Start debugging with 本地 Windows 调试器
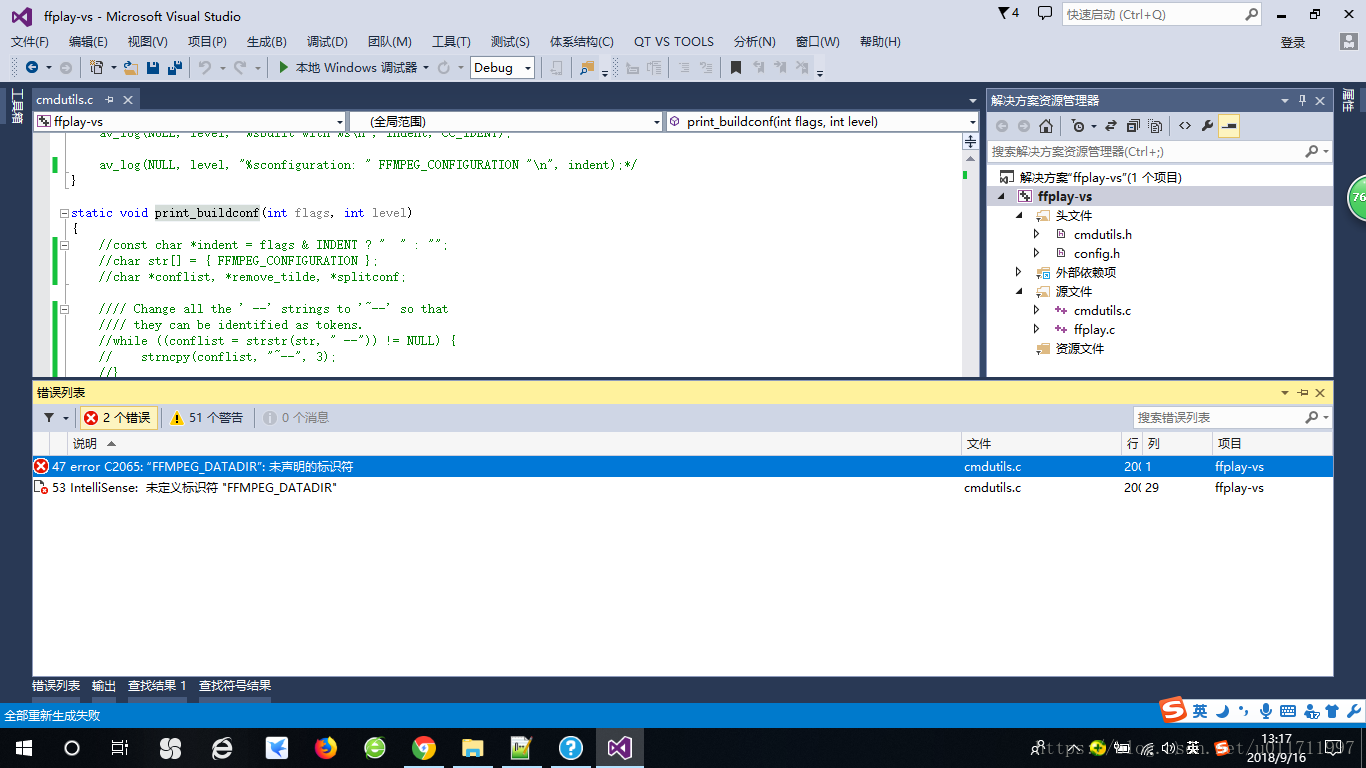Image resolution: width=1366 pixels, height=768 pixels. tap(348, 67)
